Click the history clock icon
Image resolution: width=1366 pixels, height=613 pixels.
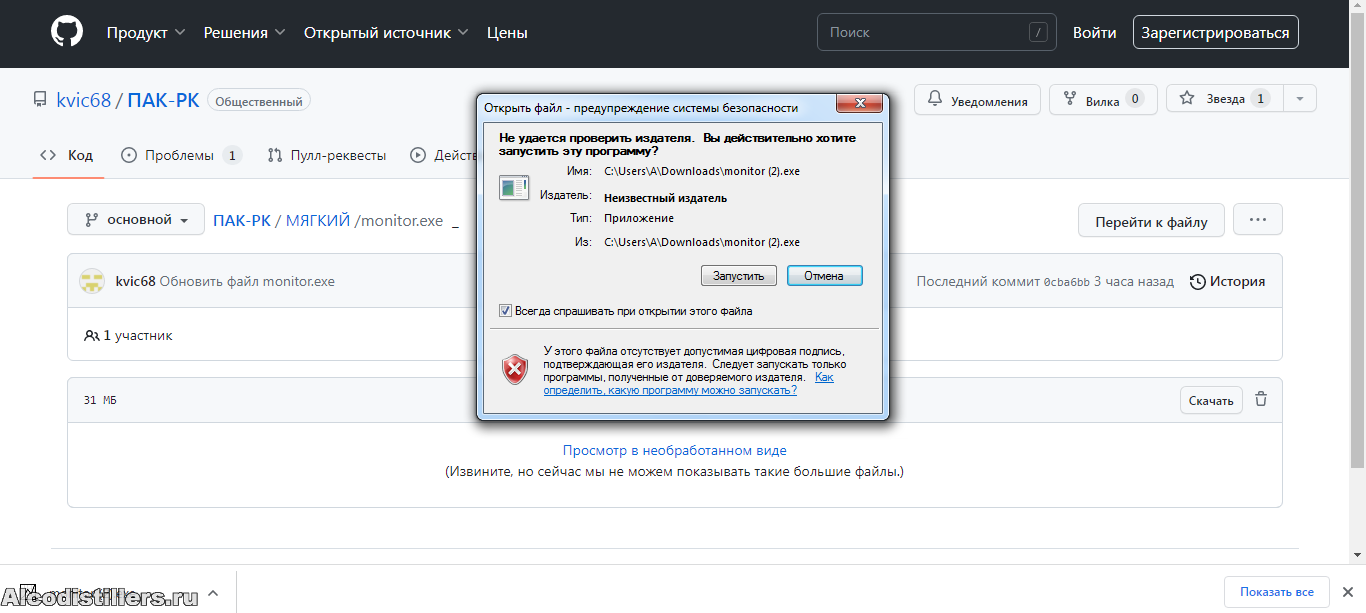(1197, 282)
